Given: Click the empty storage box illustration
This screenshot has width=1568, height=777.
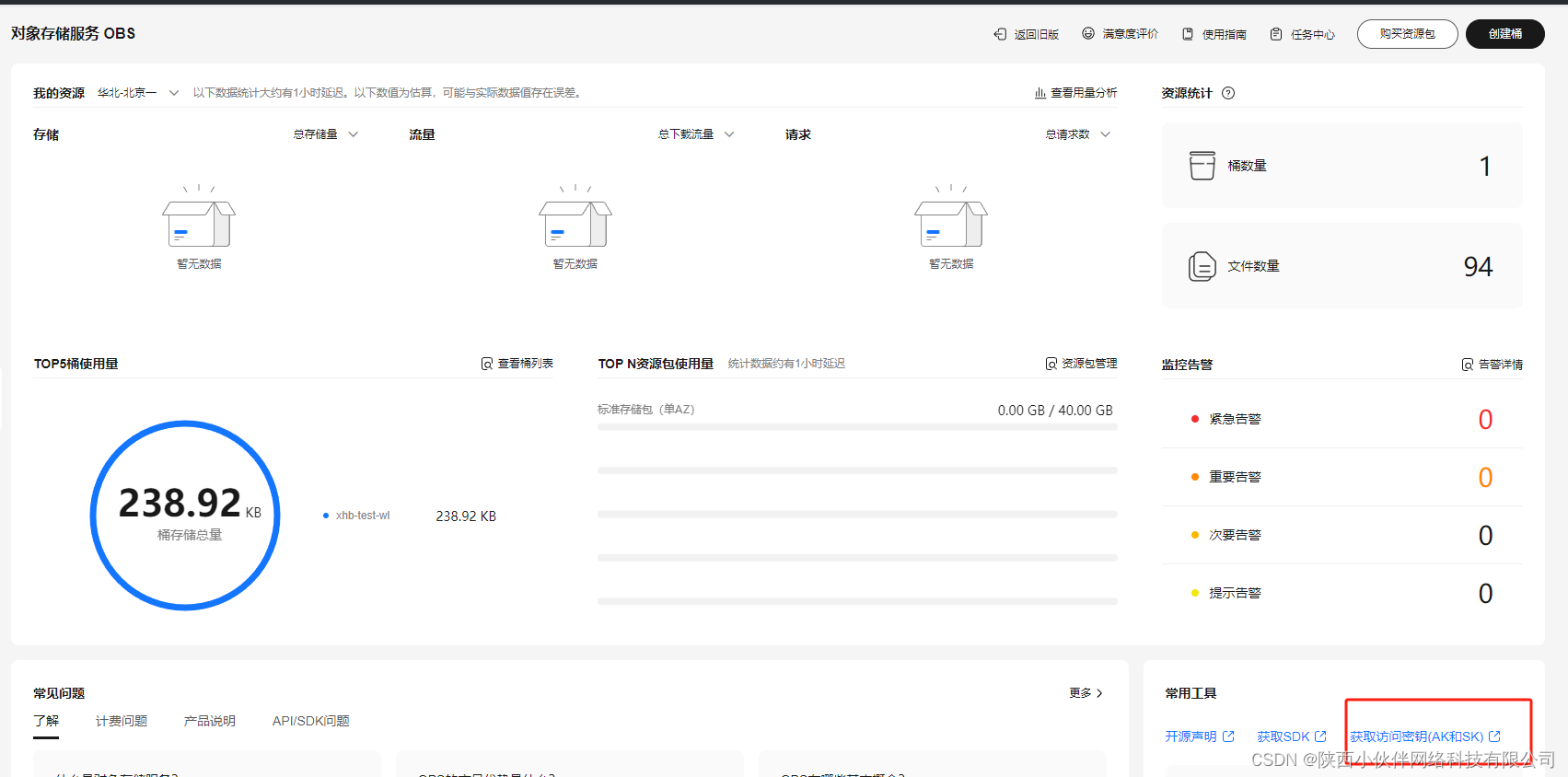Looking at the screenshot, I should (x=199, y=216).
